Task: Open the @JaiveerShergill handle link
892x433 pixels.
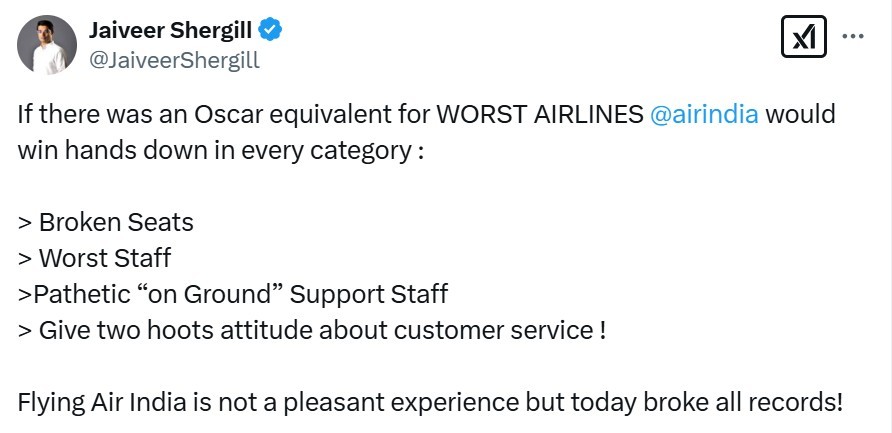Action: [x=175, y=60]
